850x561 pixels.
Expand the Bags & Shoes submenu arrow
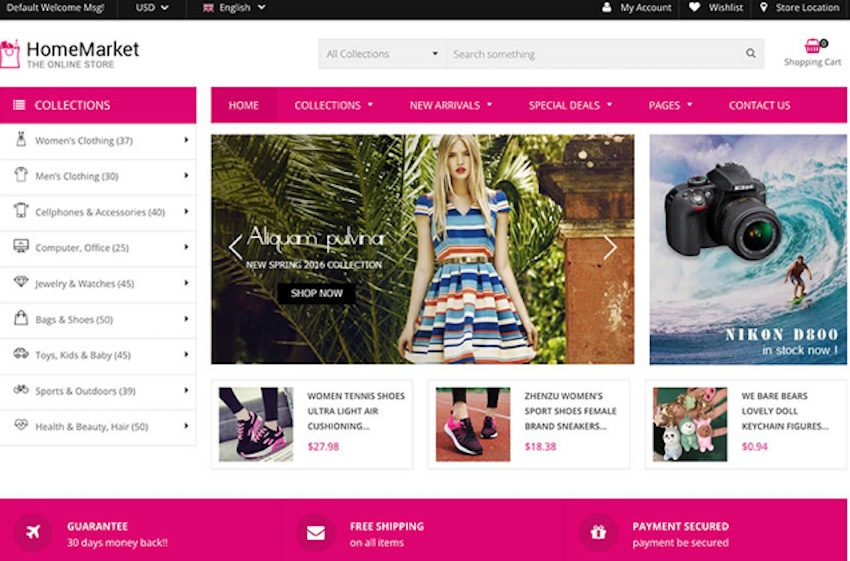pos(186,319)
